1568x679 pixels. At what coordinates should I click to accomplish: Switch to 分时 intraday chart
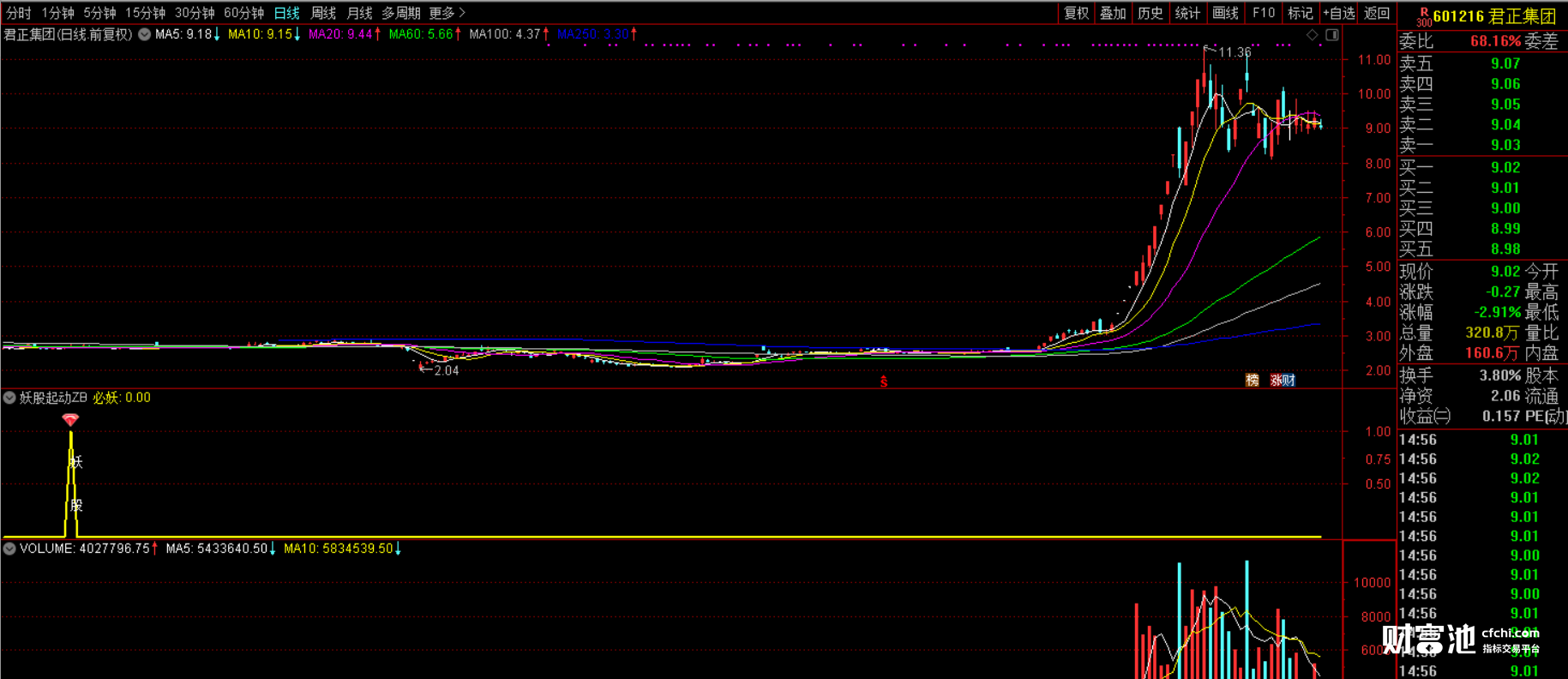coord(19,13)
